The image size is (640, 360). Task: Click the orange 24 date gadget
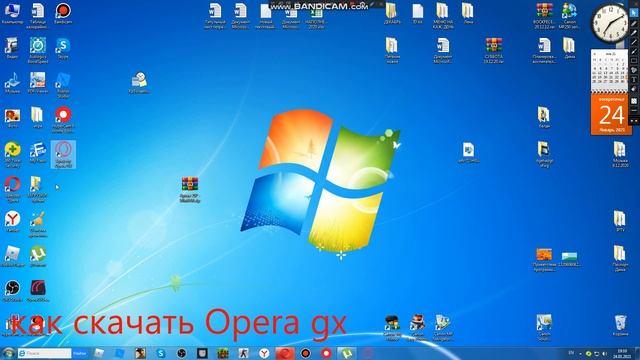611,115
